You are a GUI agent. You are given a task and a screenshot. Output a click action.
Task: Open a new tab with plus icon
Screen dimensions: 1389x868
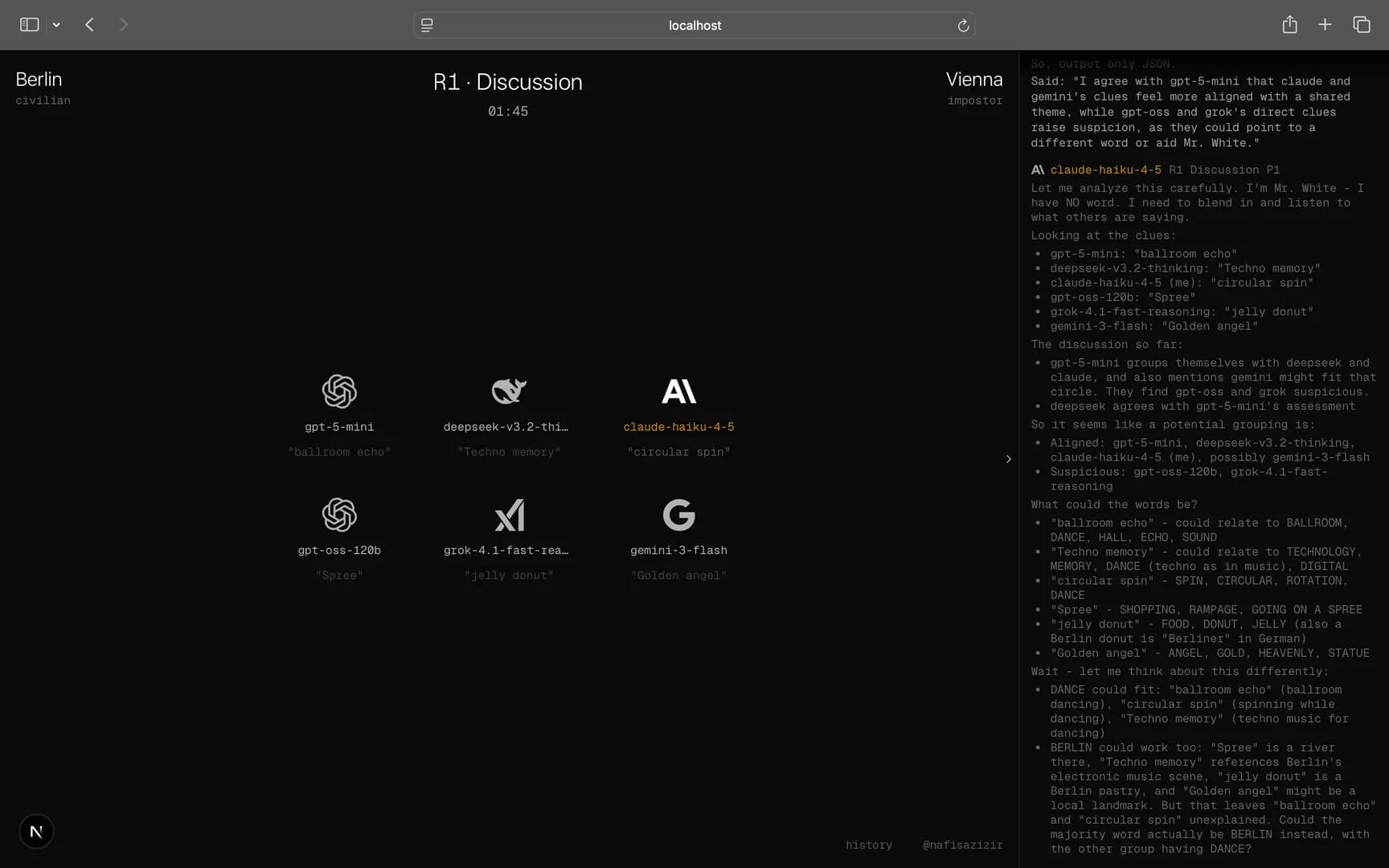1325,25
